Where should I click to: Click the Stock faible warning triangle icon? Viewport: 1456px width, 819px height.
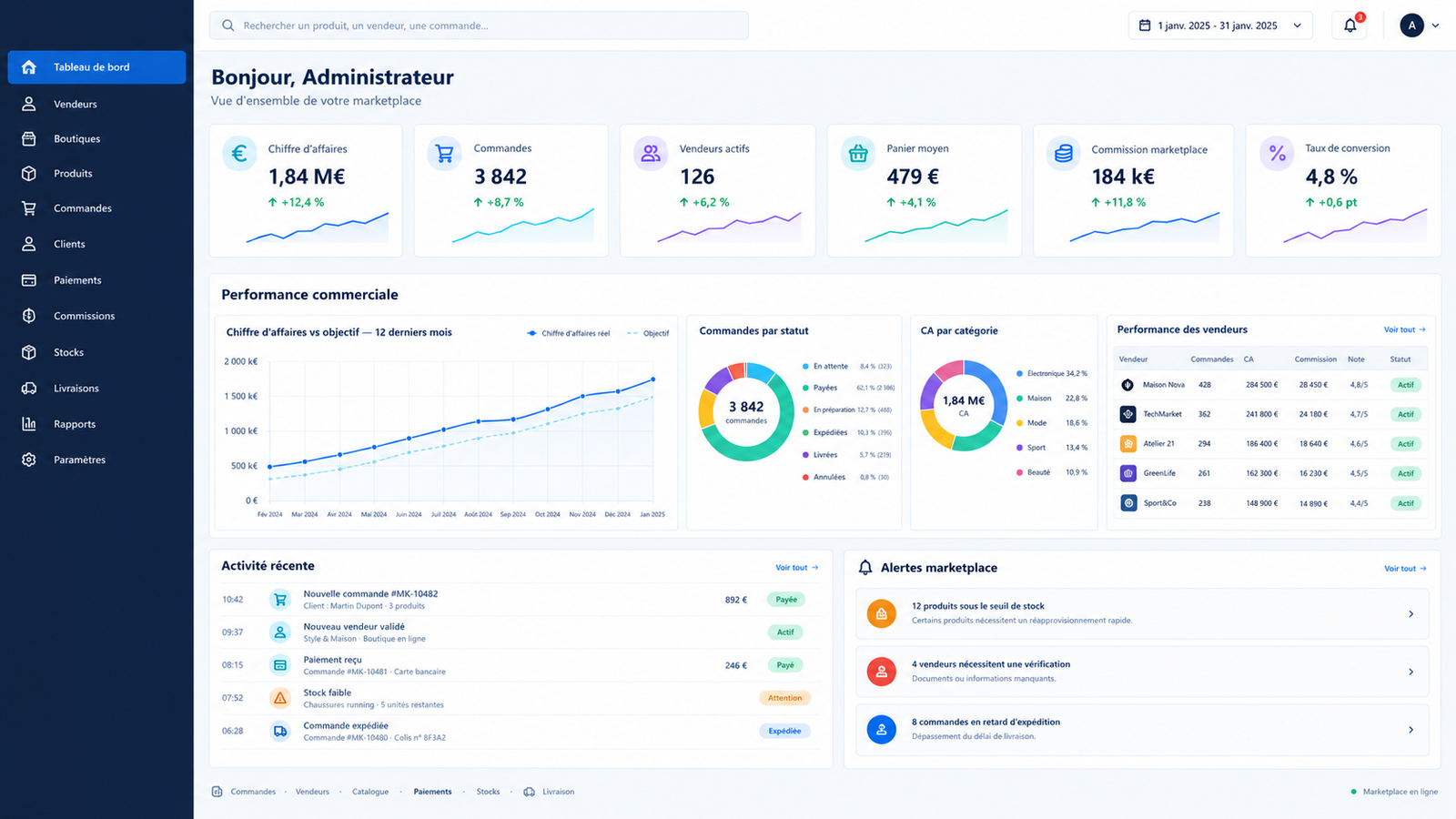pos(280,698)
